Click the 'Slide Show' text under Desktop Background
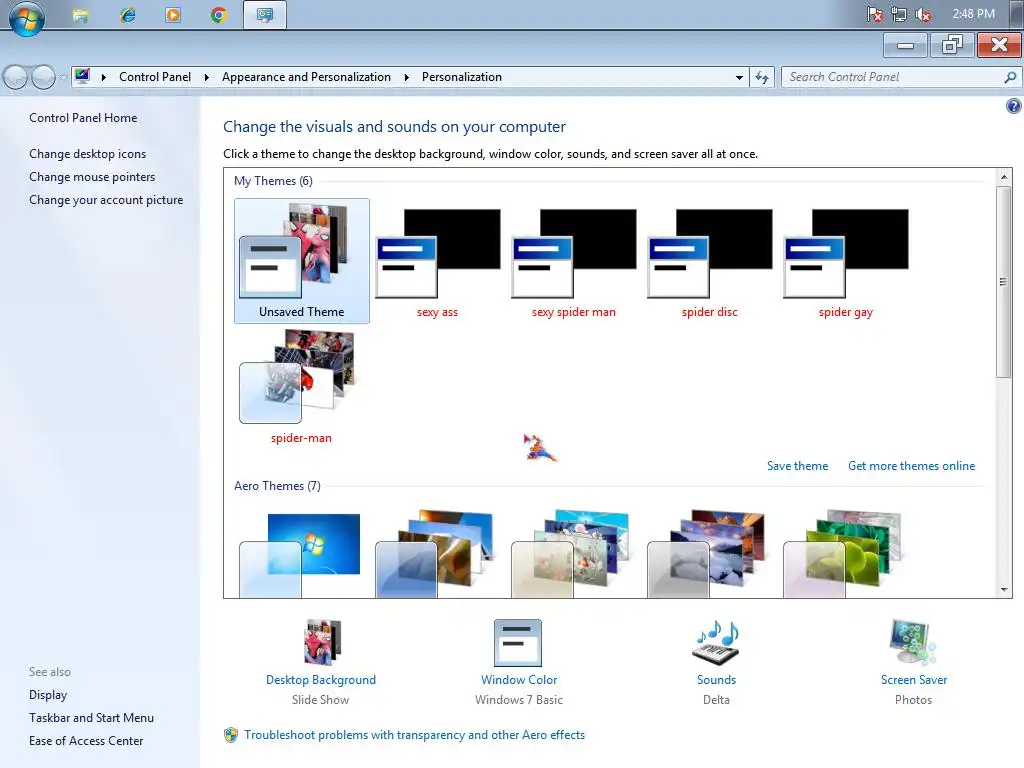1024x768 pixels. click(321, 699)
